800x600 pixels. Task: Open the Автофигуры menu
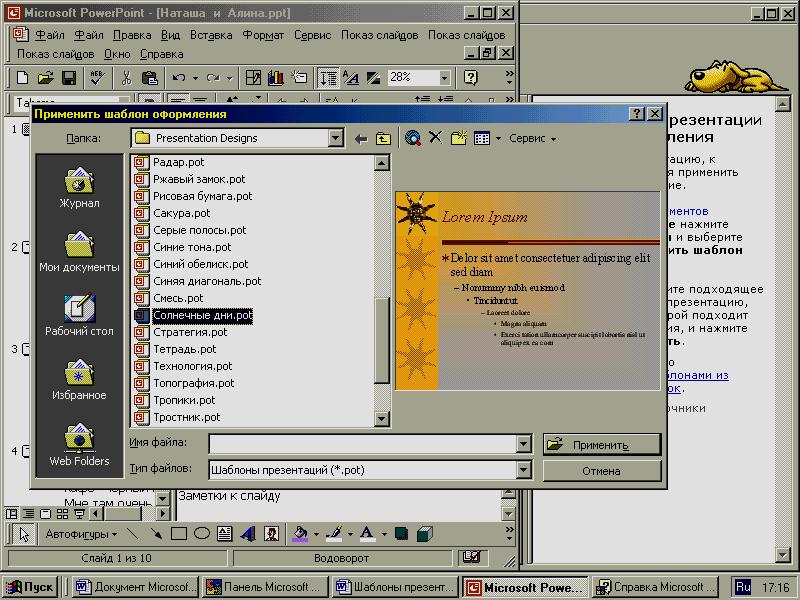[81, 534]
